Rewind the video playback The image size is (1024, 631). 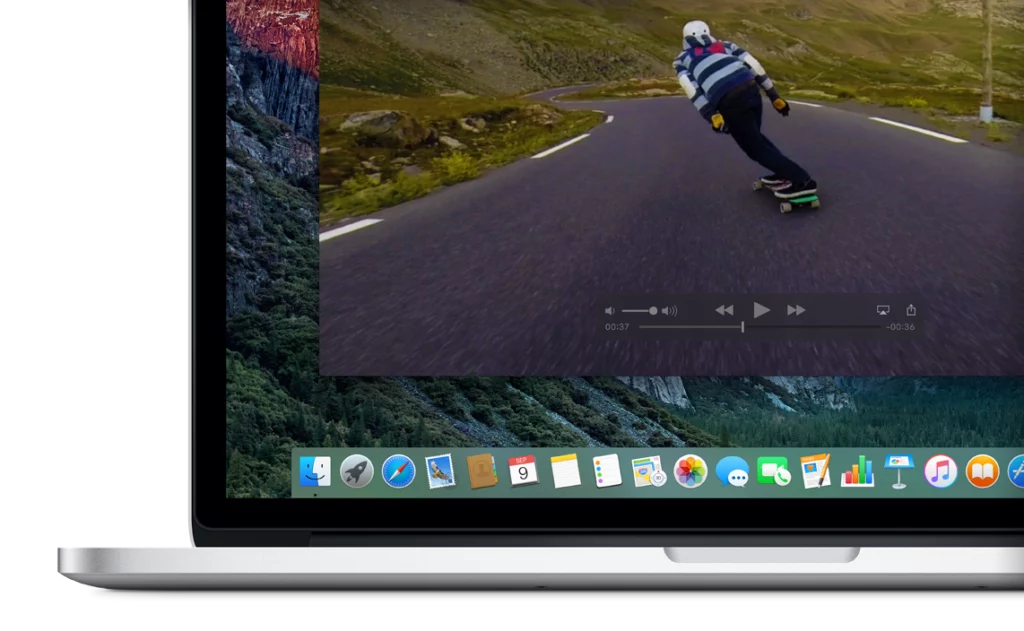coord(724,310)
